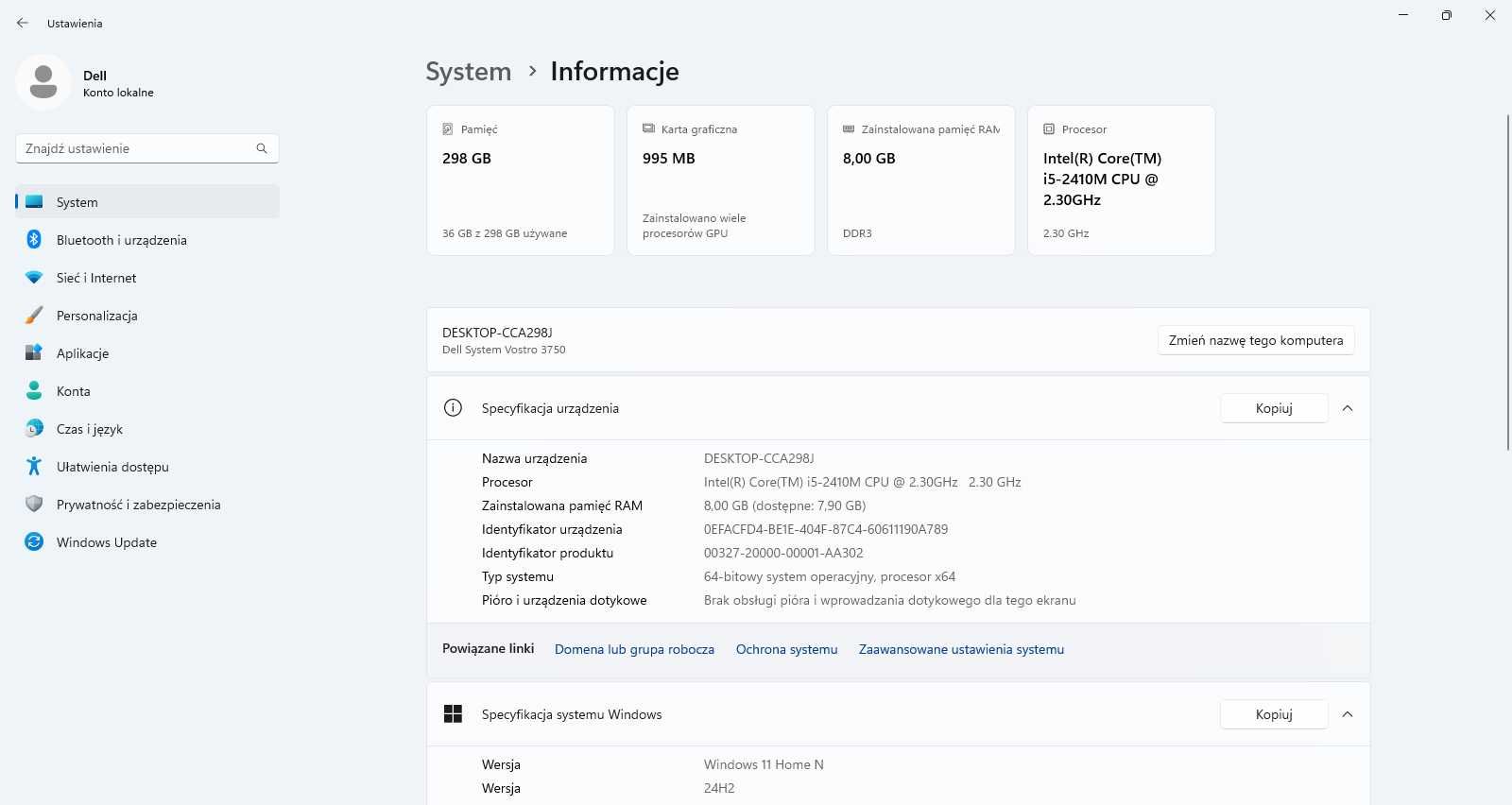Open Zaawansowane ustawienia systemu link
This screenshot has height=805, width=1512.
click(x=961, y=649)
